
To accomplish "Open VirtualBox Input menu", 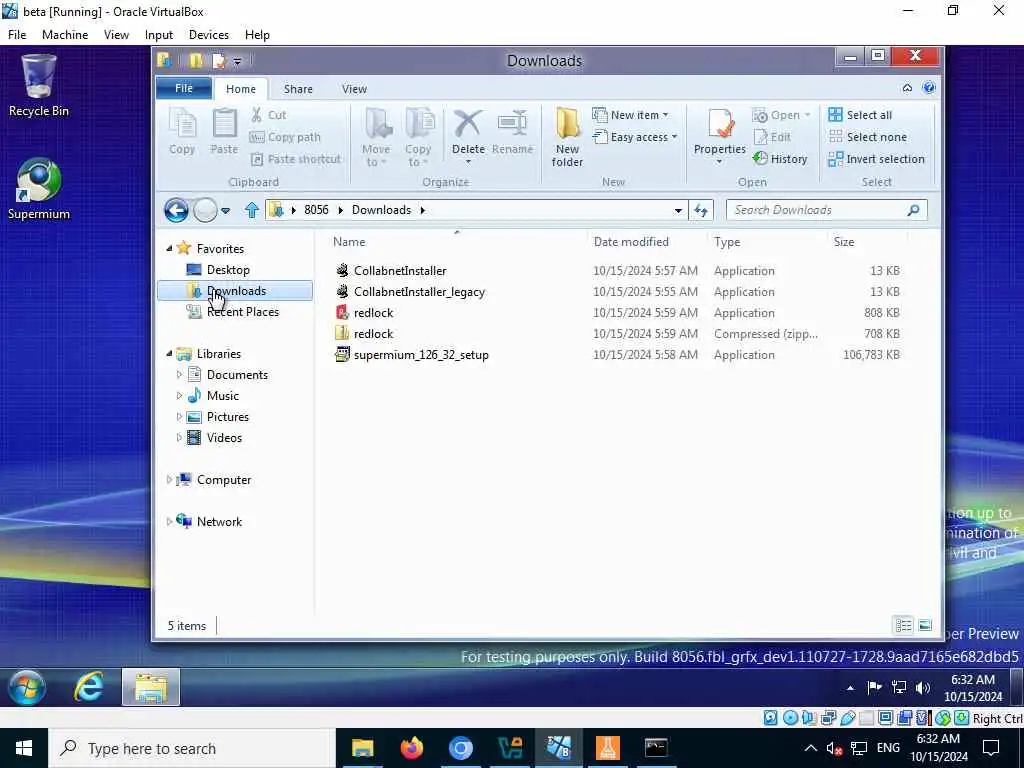I will (x=159, y=35).
